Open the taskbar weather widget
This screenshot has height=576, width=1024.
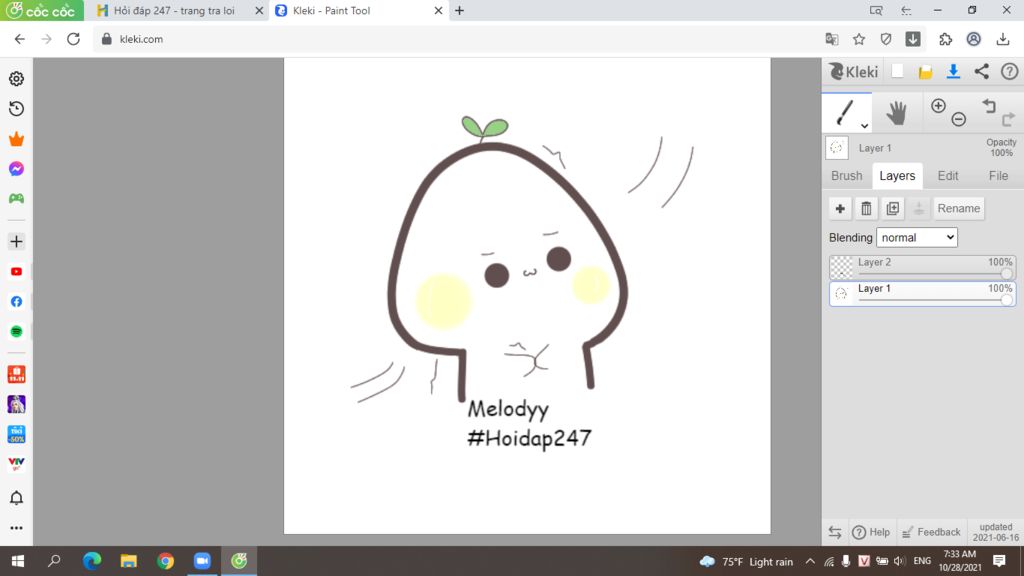click(746, 562)
